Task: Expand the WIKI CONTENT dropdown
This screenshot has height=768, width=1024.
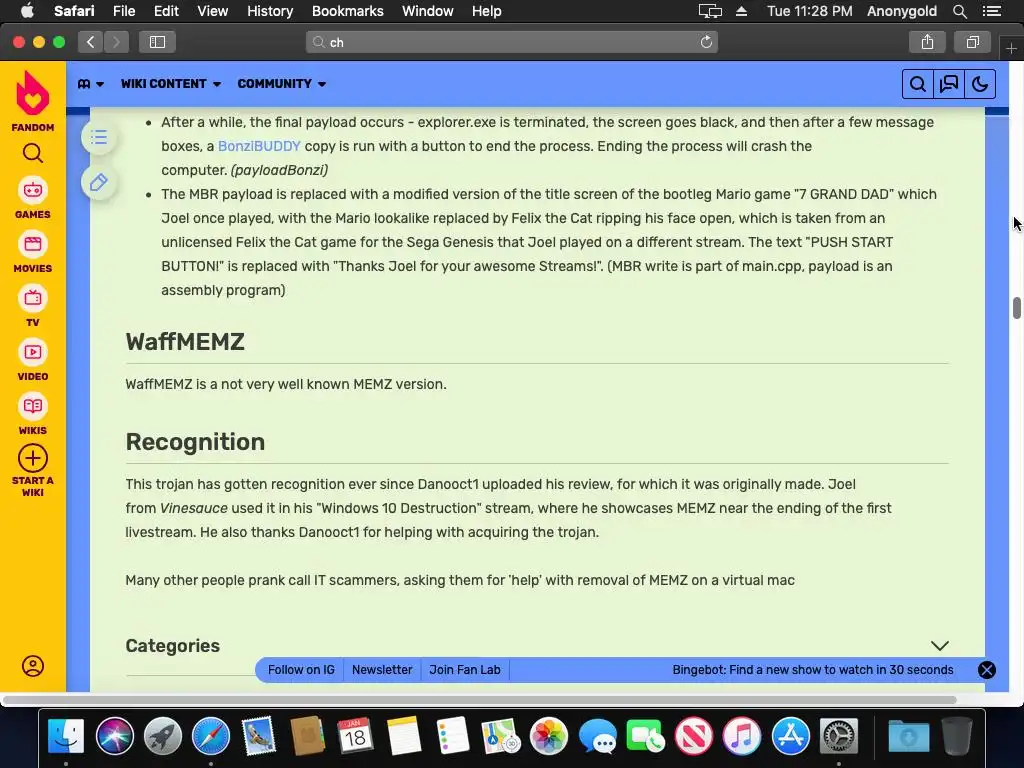Action: [x=170, y=84]
